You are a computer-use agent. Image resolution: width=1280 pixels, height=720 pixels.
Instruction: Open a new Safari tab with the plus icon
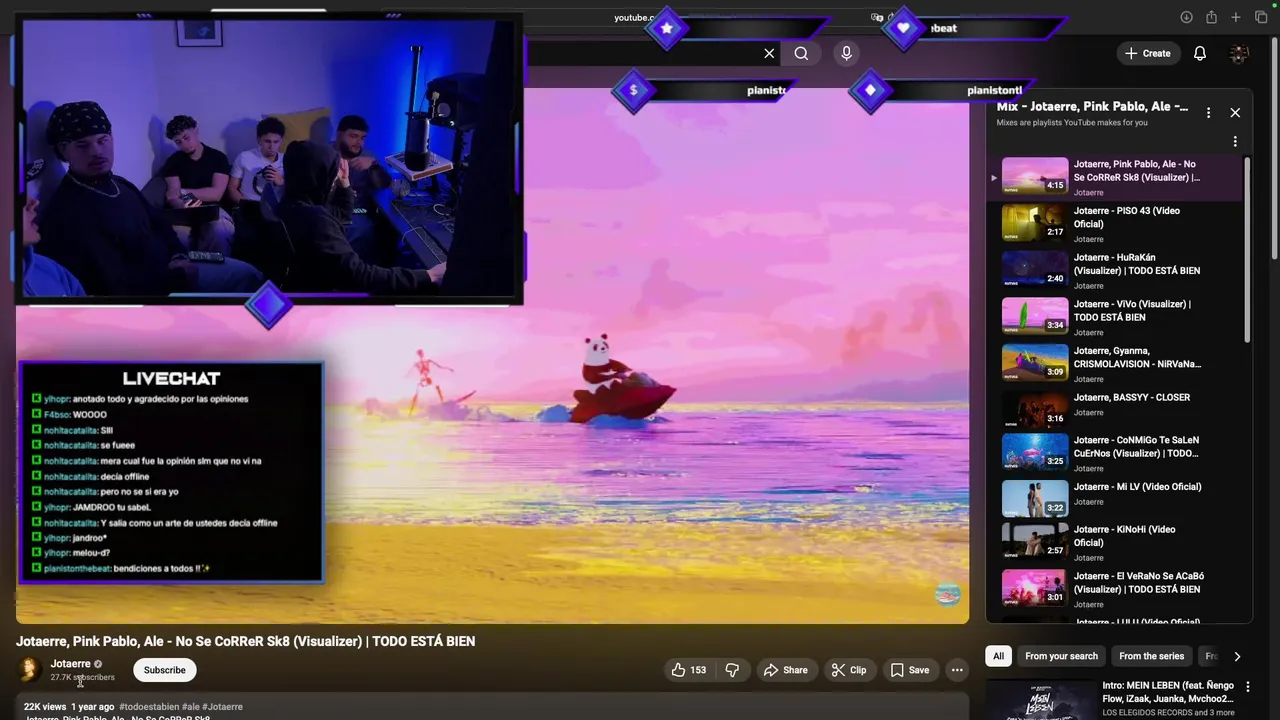pyautogui.click(x=1236, y=17)
